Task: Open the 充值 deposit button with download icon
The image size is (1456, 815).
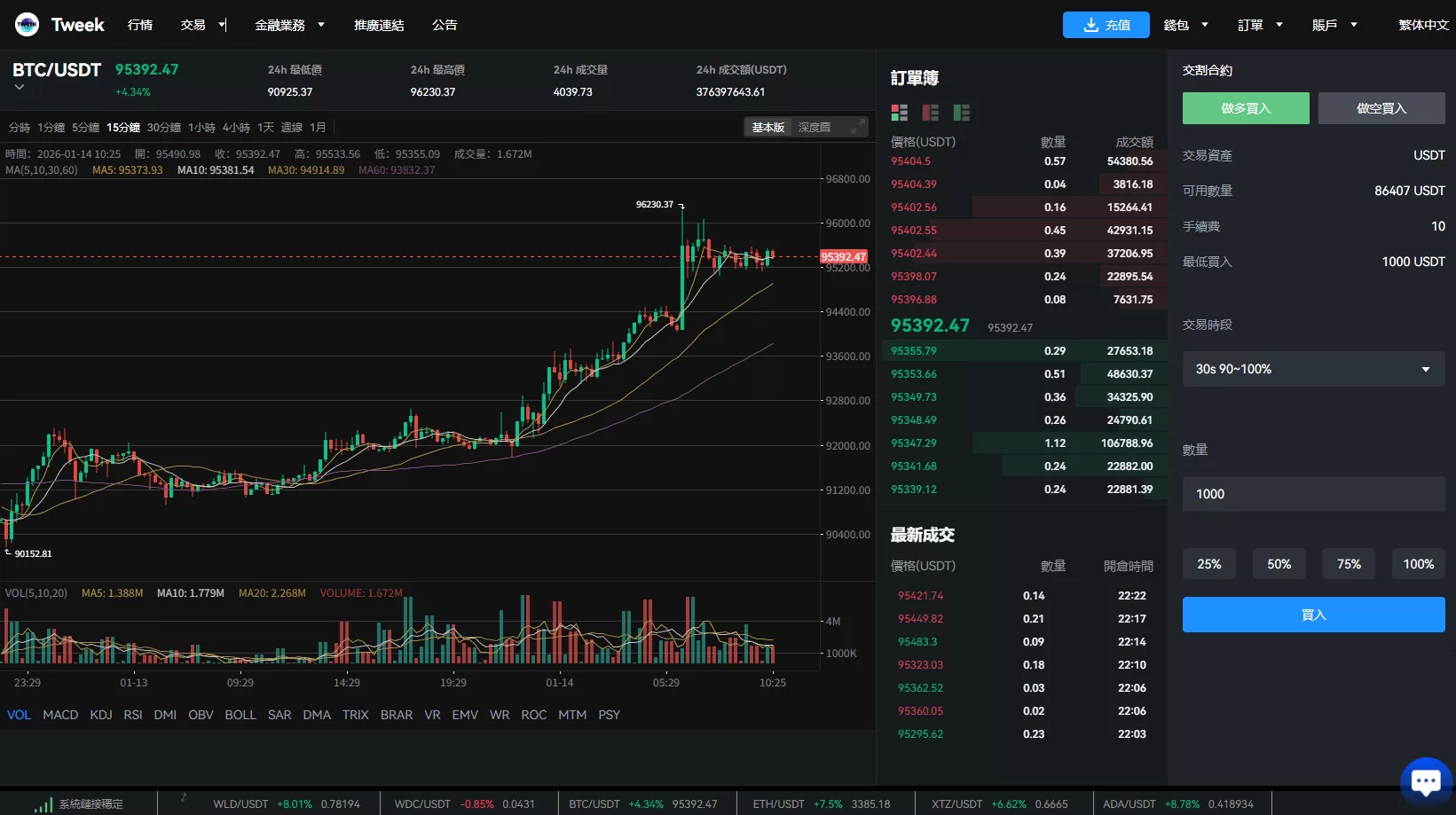Action: click(1106, 25)
